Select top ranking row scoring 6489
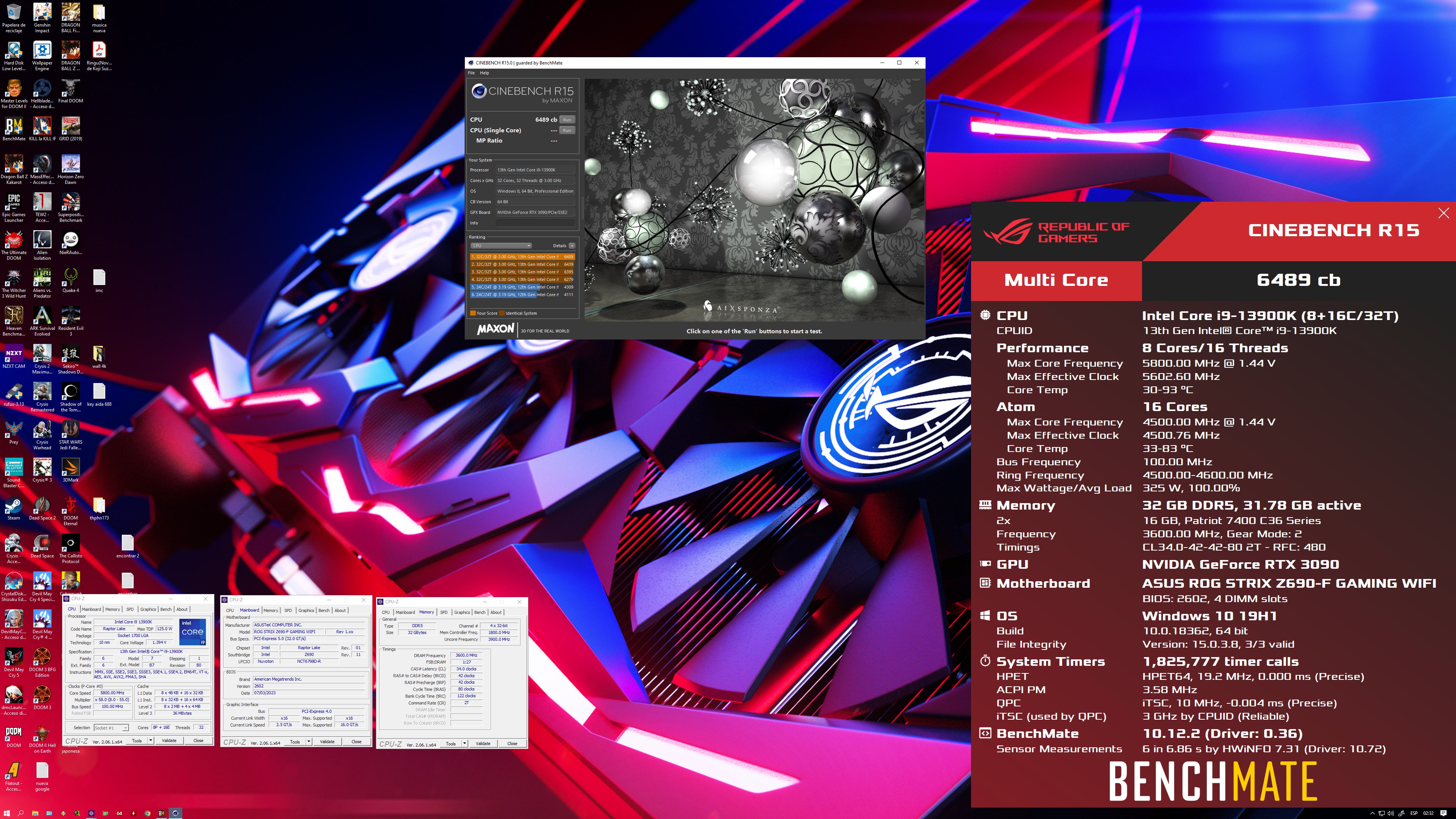 (x=522, y=257)
